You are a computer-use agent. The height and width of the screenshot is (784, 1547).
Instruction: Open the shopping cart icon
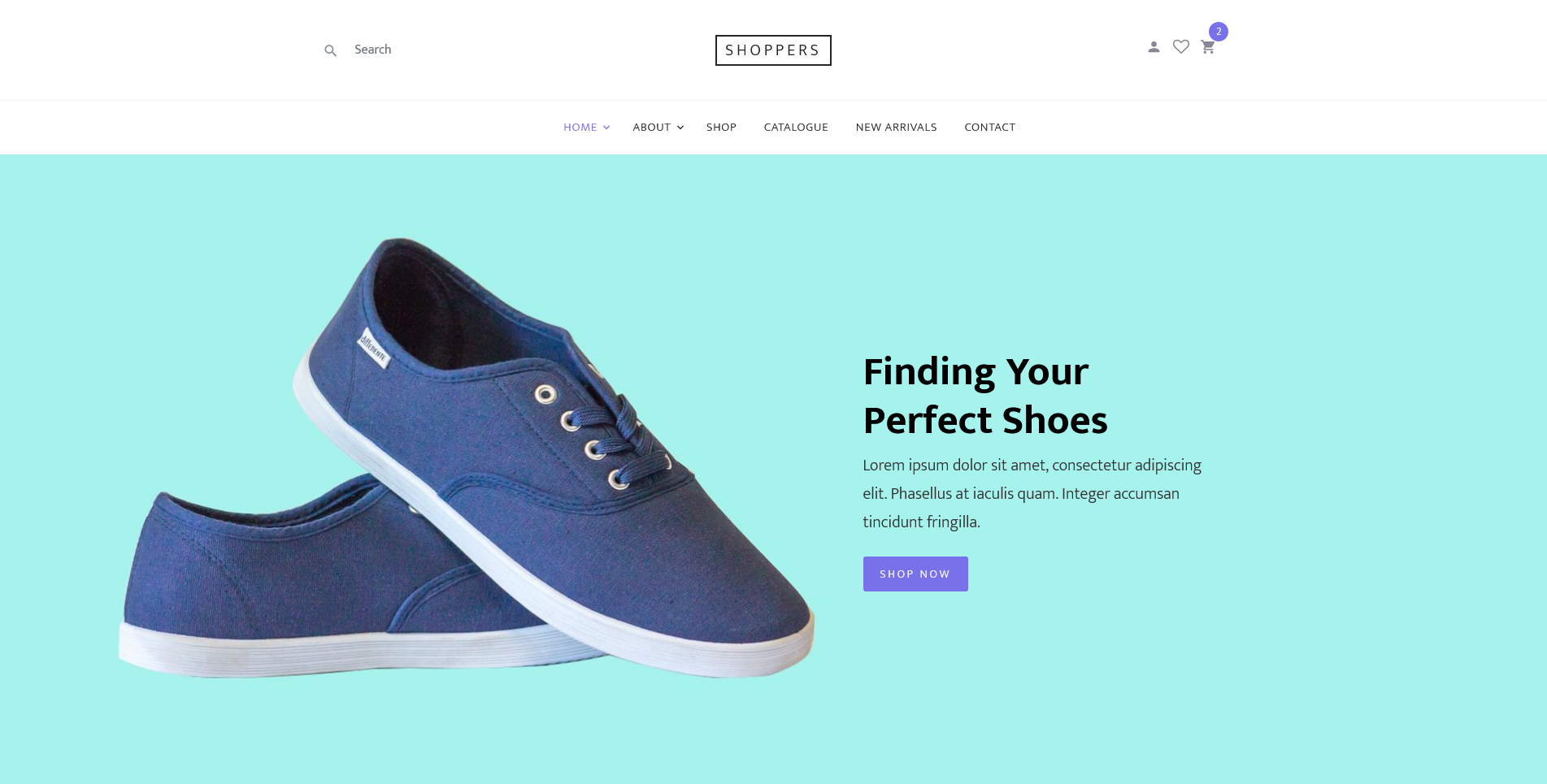[1208, 47]
